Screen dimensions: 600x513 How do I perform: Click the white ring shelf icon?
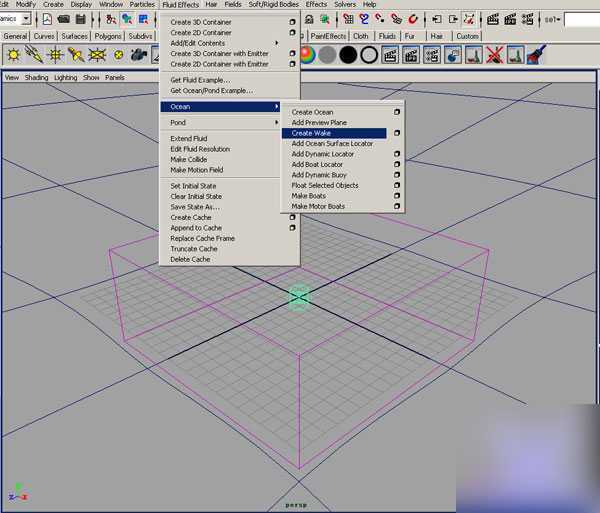tap(369, 55)
